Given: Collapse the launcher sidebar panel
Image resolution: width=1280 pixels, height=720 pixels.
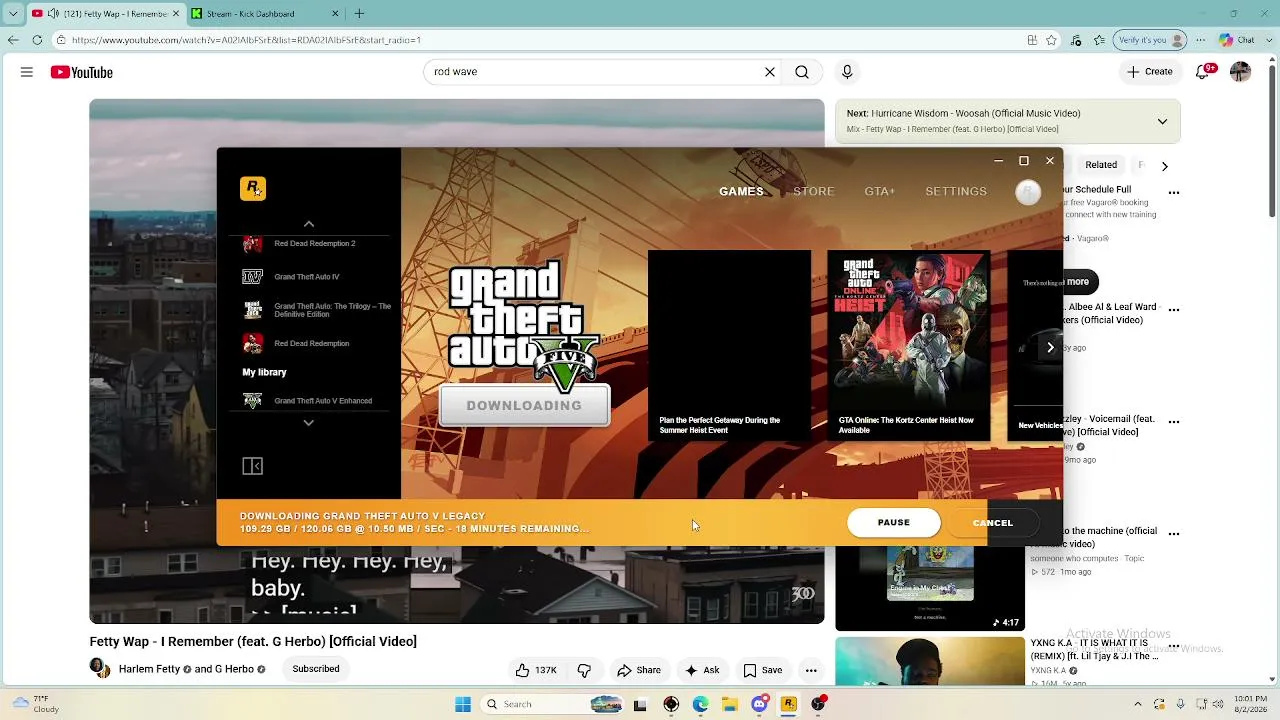Looking at the screenshot, I should [252, 466].
